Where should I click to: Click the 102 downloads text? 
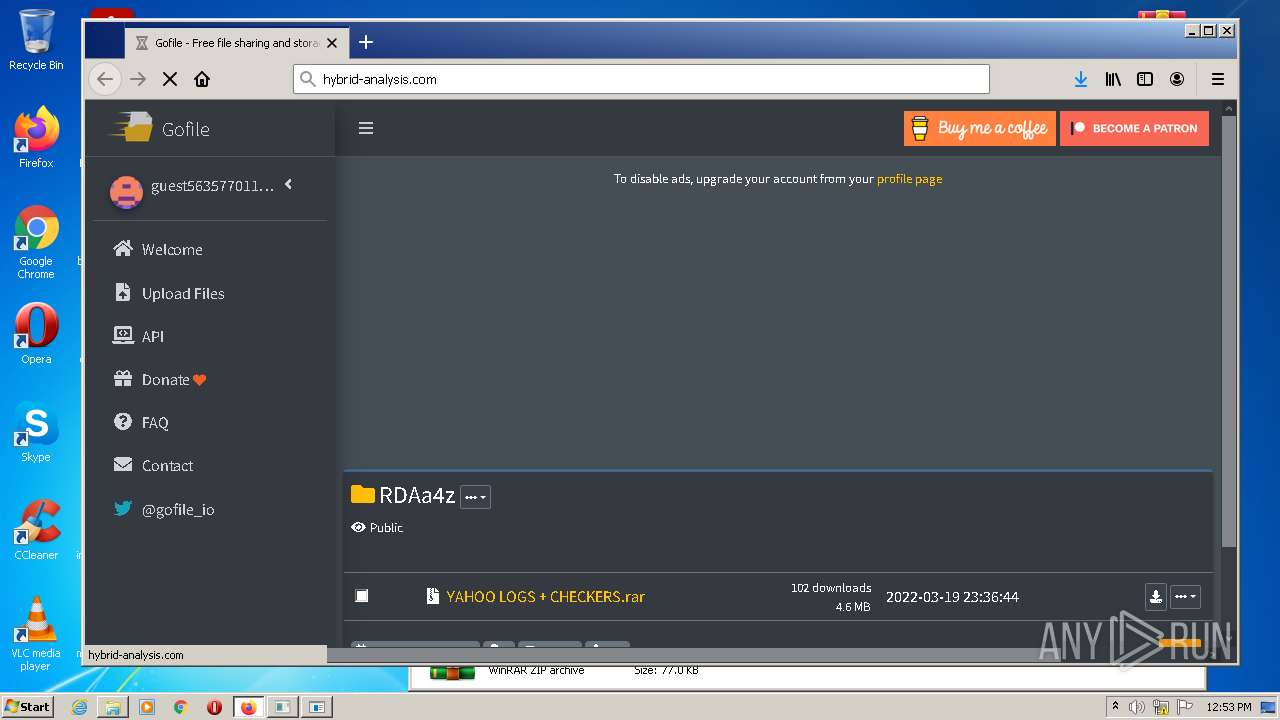click(x=831, y=588)
